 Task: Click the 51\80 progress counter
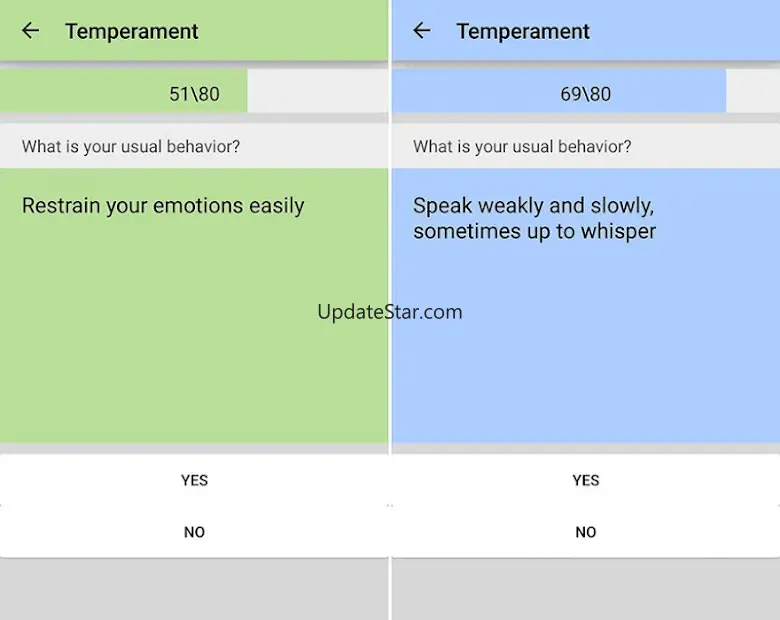point(194,94)
